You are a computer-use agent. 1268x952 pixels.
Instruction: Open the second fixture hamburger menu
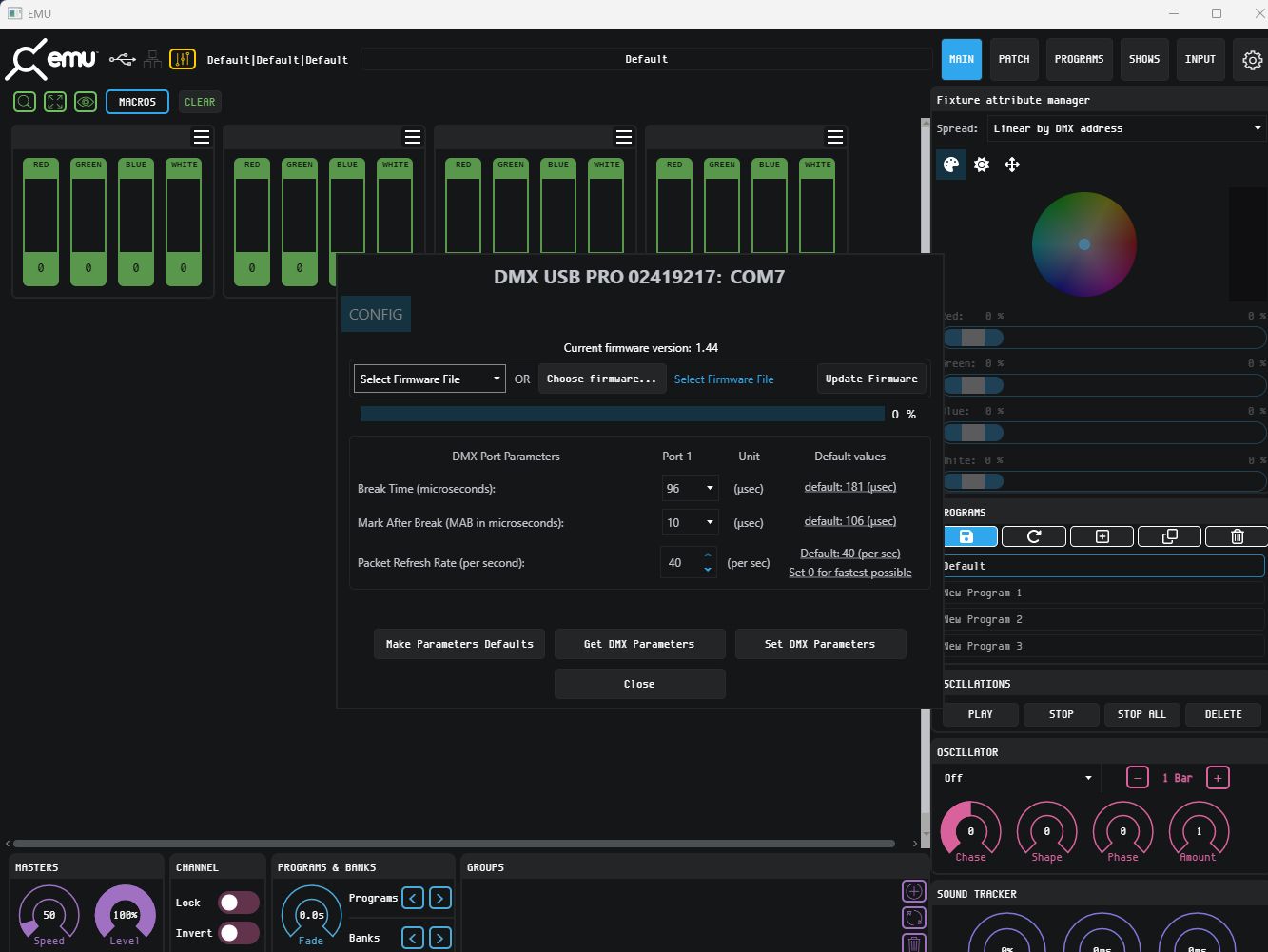tap(413, 137)
